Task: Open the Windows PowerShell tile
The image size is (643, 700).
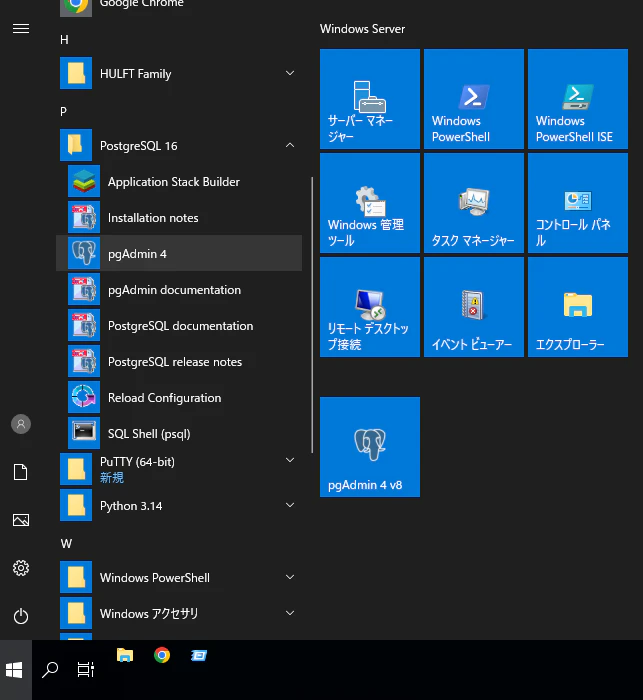Action: 474,99
